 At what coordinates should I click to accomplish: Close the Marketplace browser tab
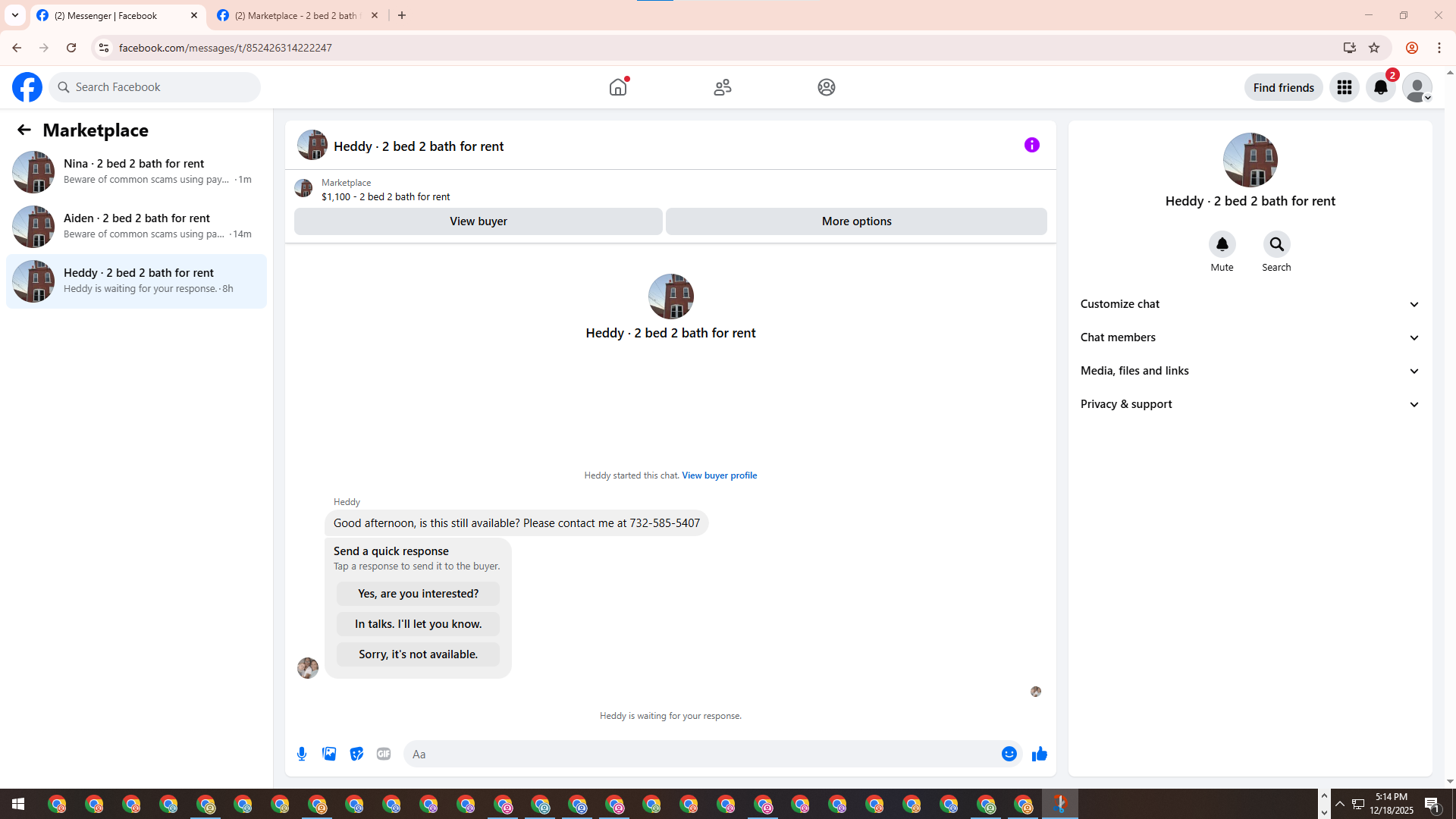pyautogui.click(x=375, y=15)
